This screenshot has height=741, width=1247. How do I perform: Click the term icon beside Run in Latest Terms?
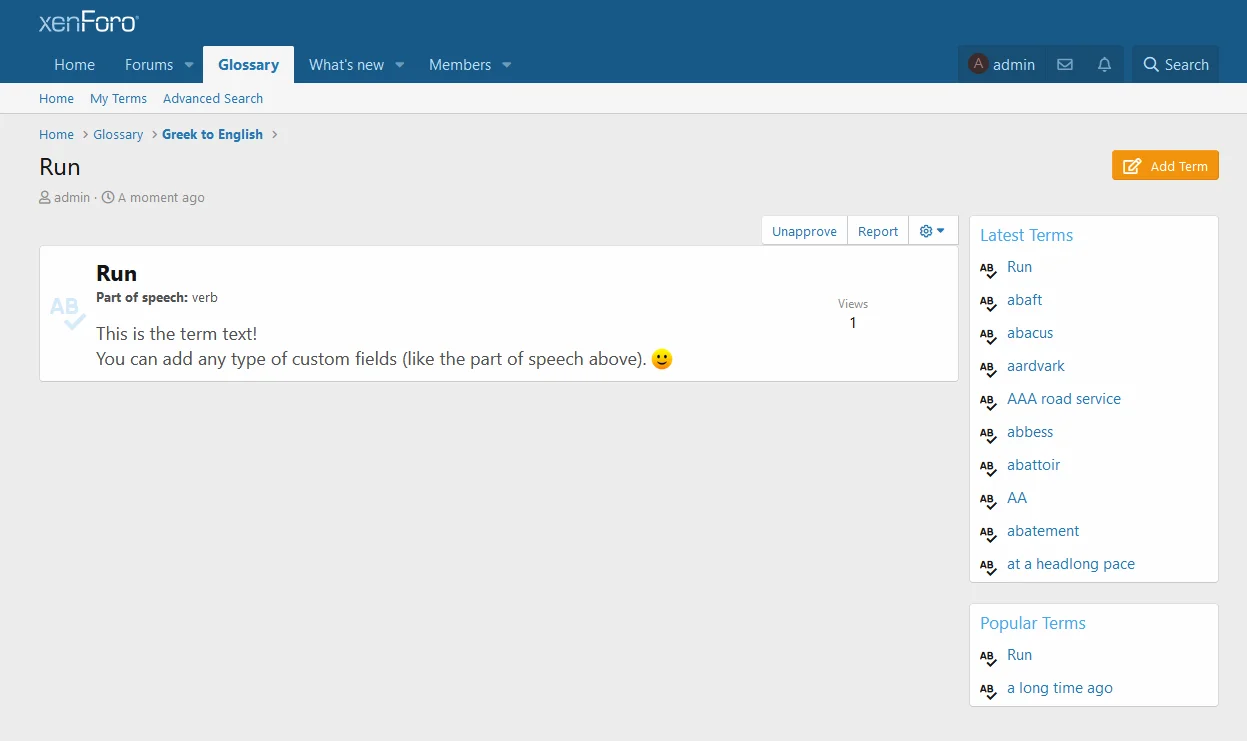pyautogui.click(x=988, y=268)
